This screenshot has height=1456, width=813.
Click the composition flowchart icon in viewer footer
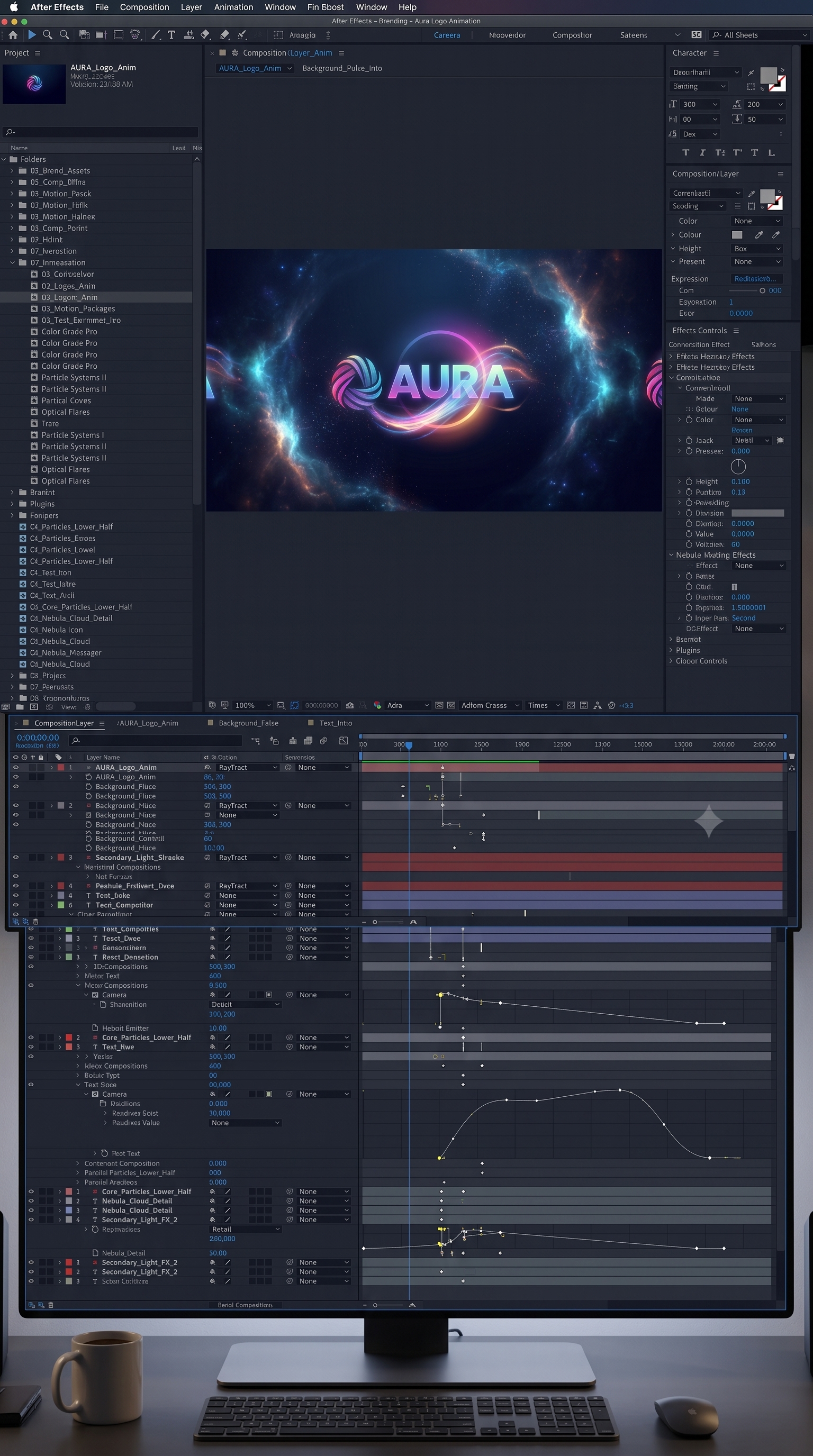tap(597, 705)
